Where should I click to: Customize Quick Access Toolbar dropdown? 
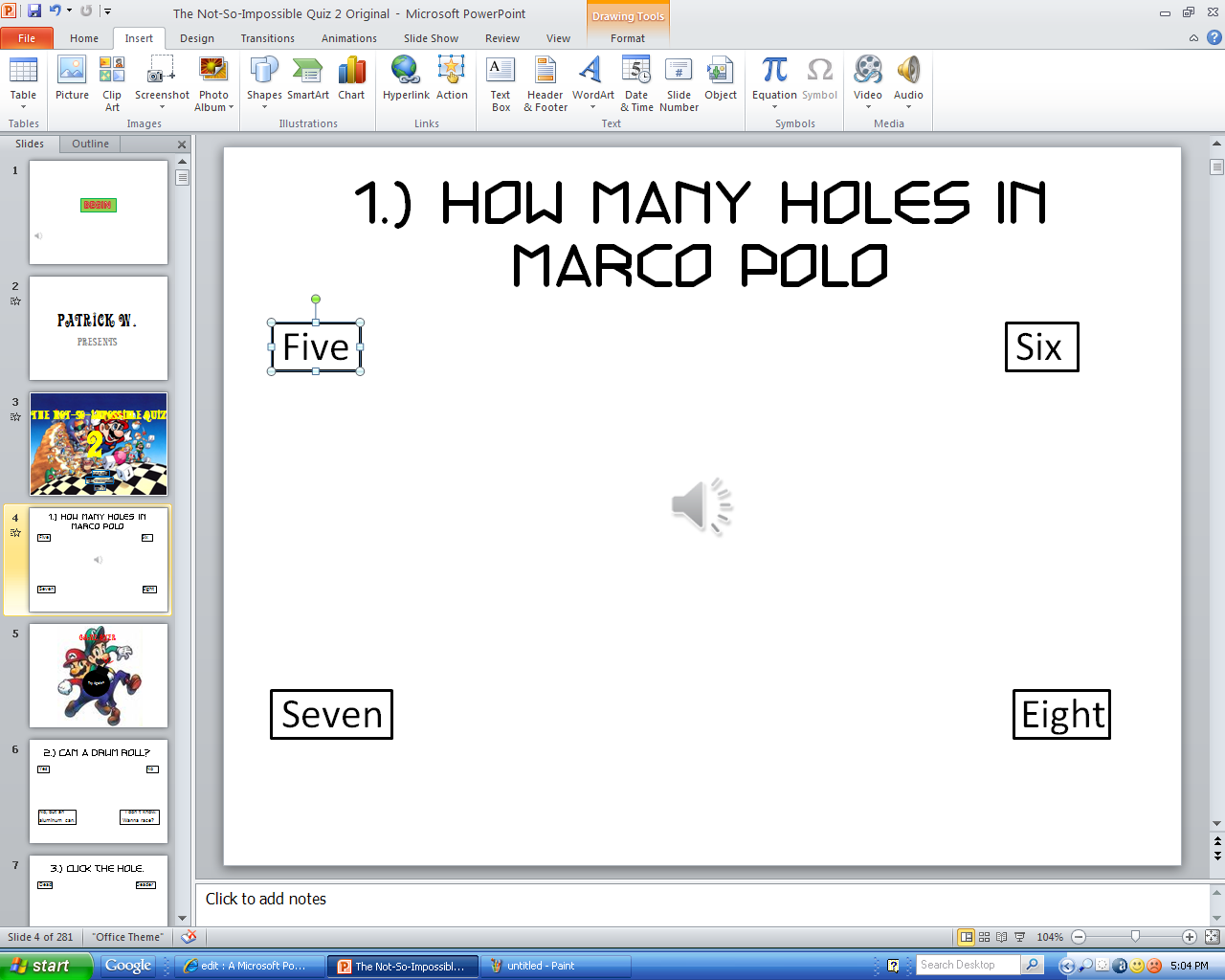(107, 11)
